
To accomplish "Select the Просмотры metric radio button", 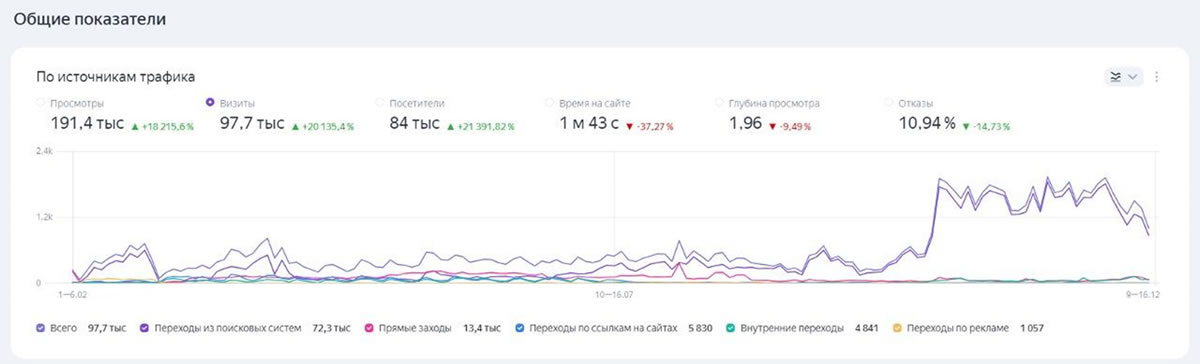I will coord(41,102).
